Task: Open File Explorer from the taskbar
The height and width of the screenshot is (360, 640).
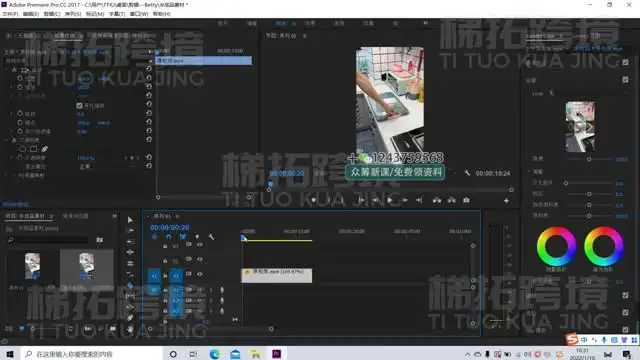Action: click(x=256, y=354)
